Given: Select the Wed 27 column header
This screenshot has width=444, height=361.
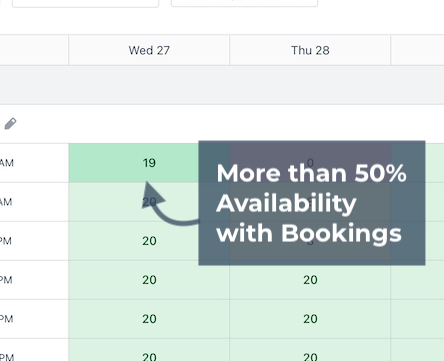Looking at the screenshot, I should point(149,50).
